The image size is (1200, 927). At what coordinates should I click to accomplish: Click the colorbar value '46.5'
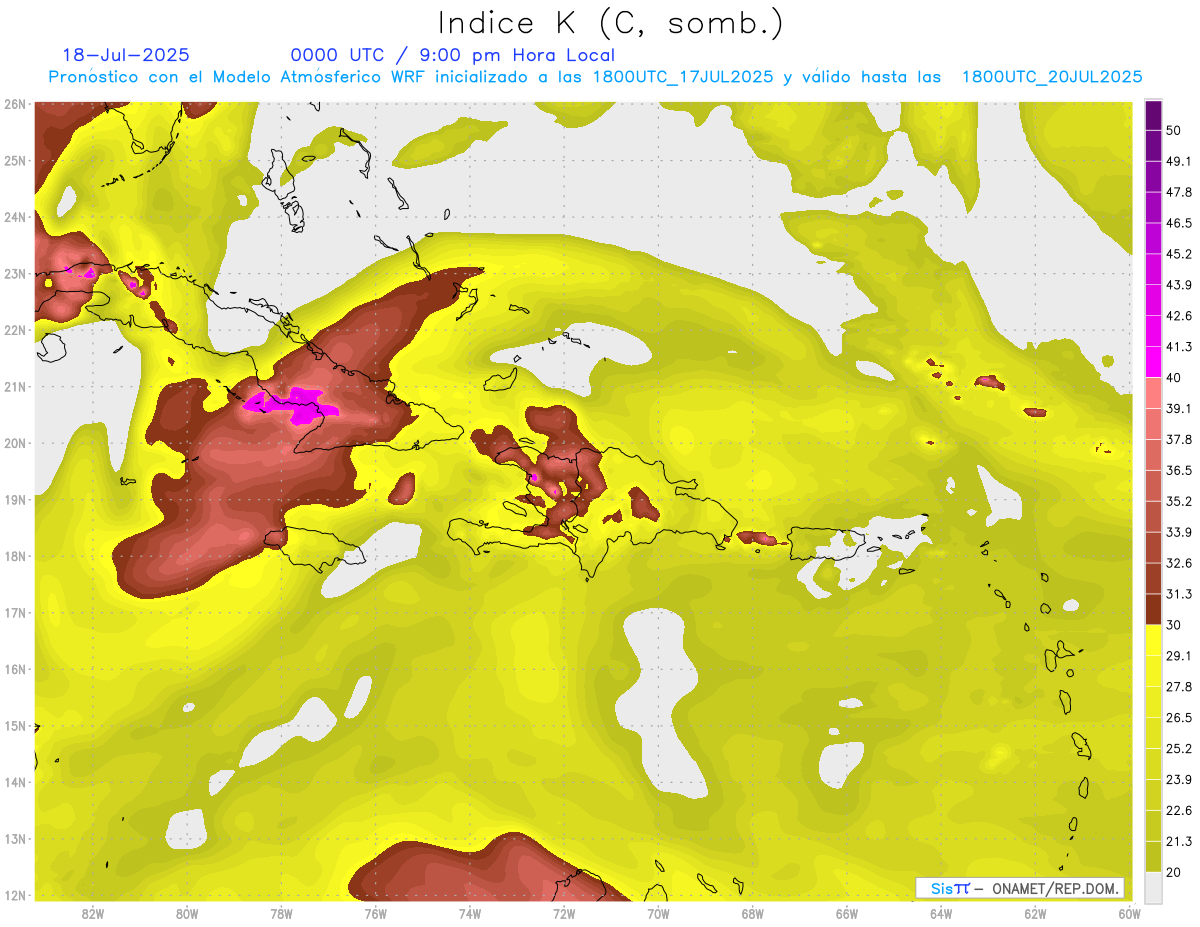pos(1178,223)
